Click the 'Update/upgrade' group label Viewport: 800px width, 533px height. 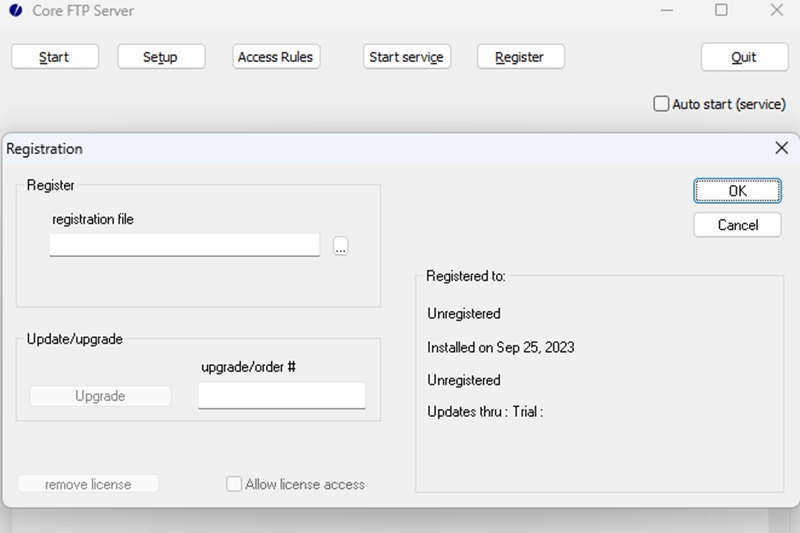(x=74, y=339)
